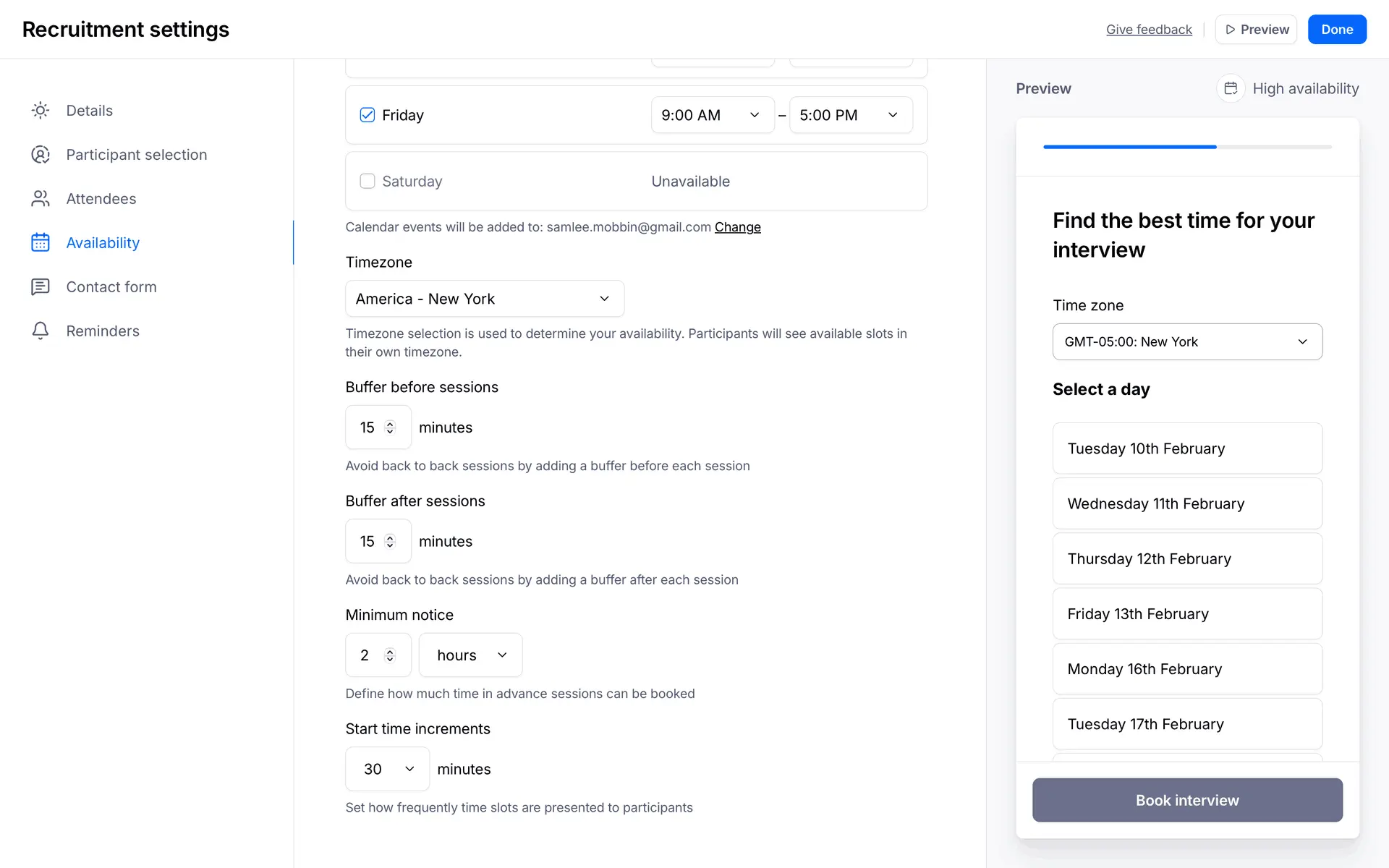
Task: Click the Attendees people icon
Action: [x=41, y=199]
